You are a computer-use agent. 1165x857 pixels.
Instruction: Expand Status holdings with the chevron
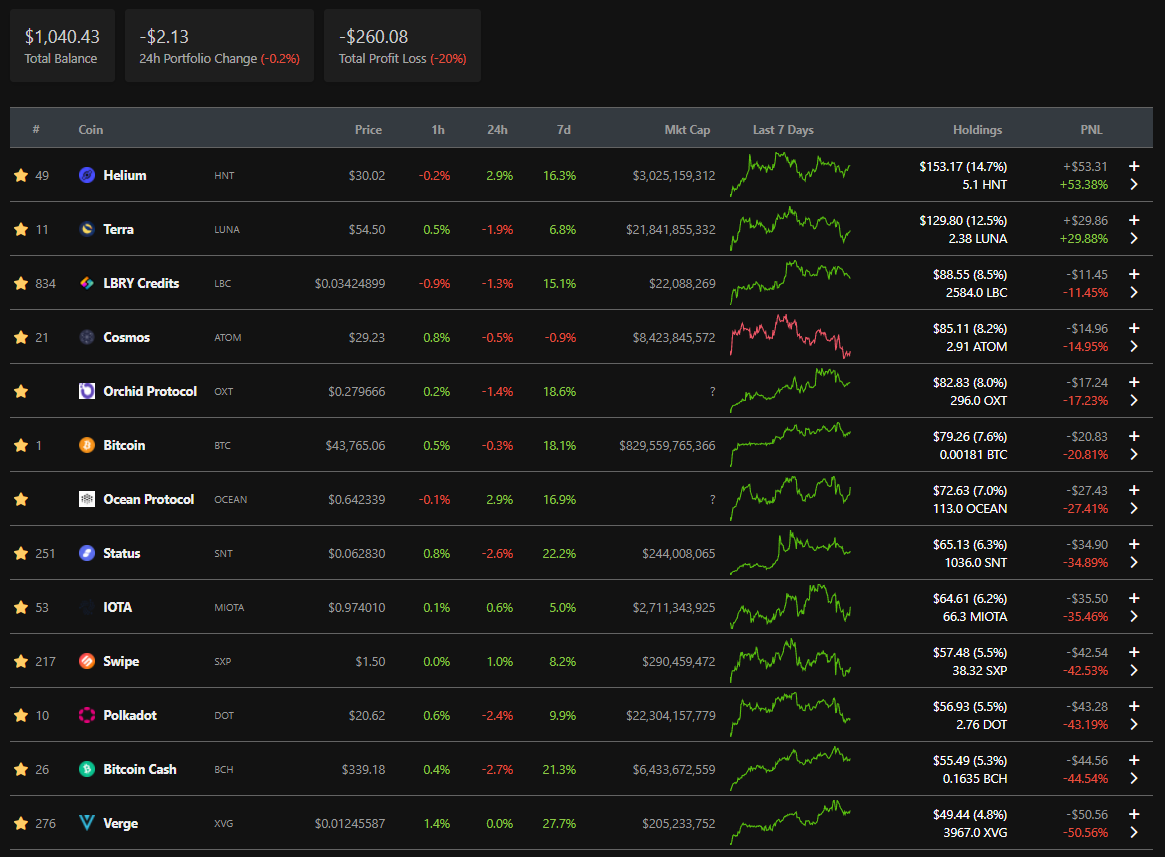(x=1134, y=563)
